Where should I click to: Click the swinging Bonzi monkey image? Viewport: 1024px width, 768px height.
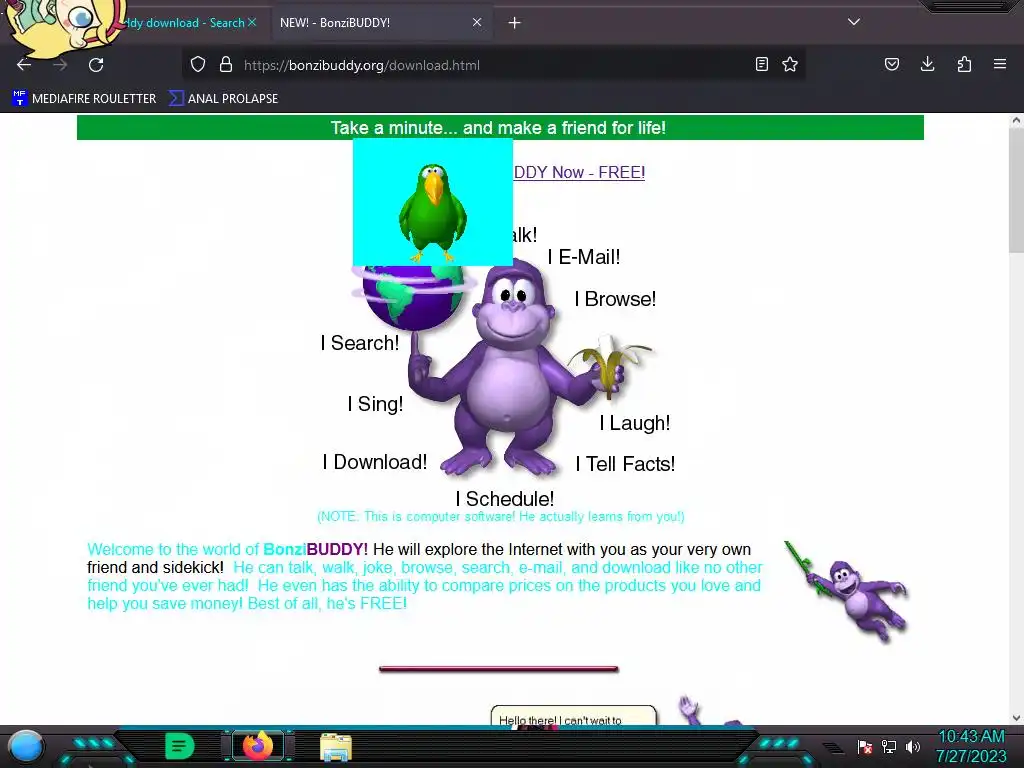[847, 591]
